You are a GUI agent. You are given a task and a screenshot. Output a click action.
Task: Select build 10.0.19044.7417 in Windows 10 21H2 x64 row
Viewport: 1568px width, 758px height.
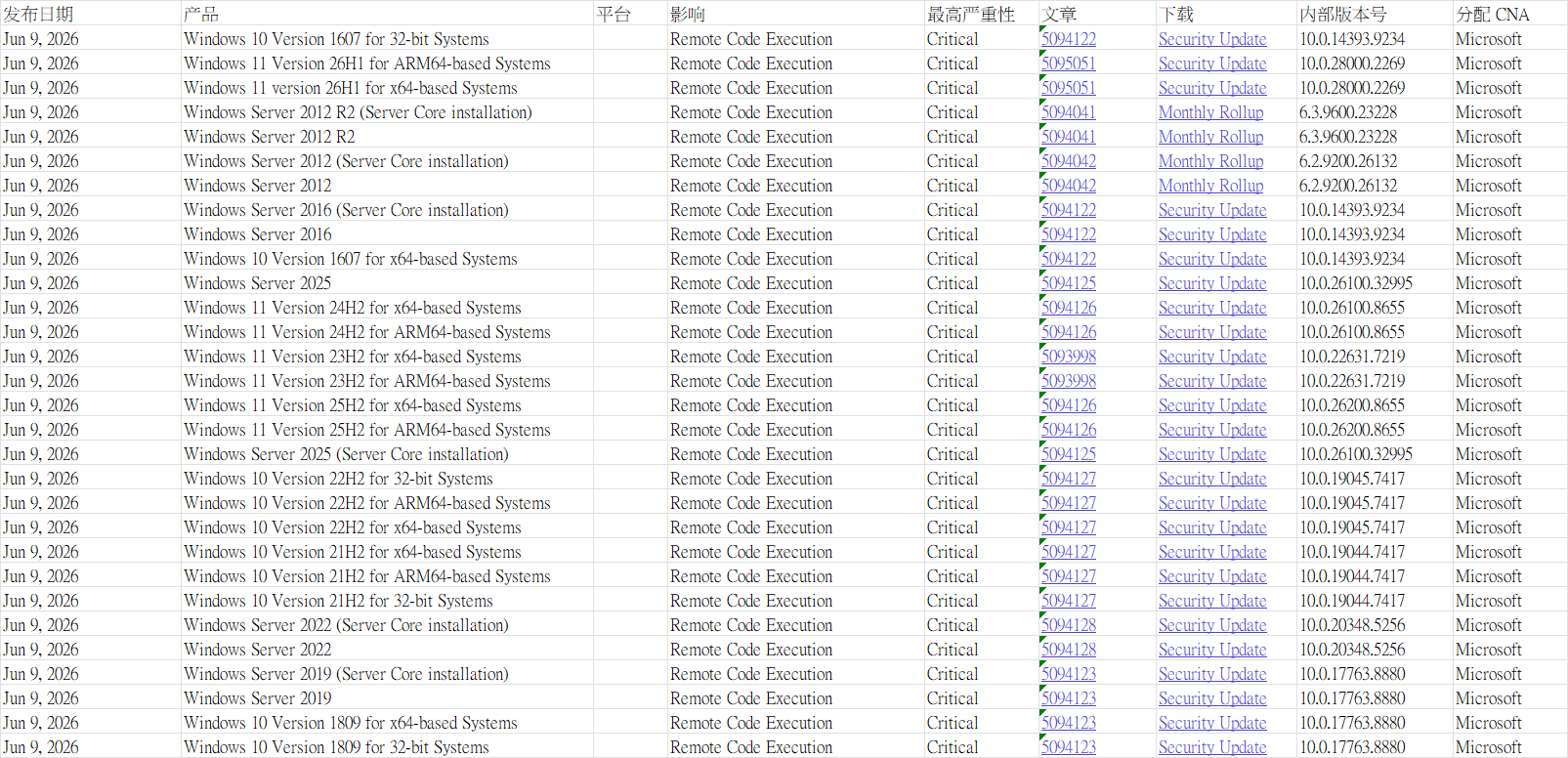click(x=1375, y=552)
